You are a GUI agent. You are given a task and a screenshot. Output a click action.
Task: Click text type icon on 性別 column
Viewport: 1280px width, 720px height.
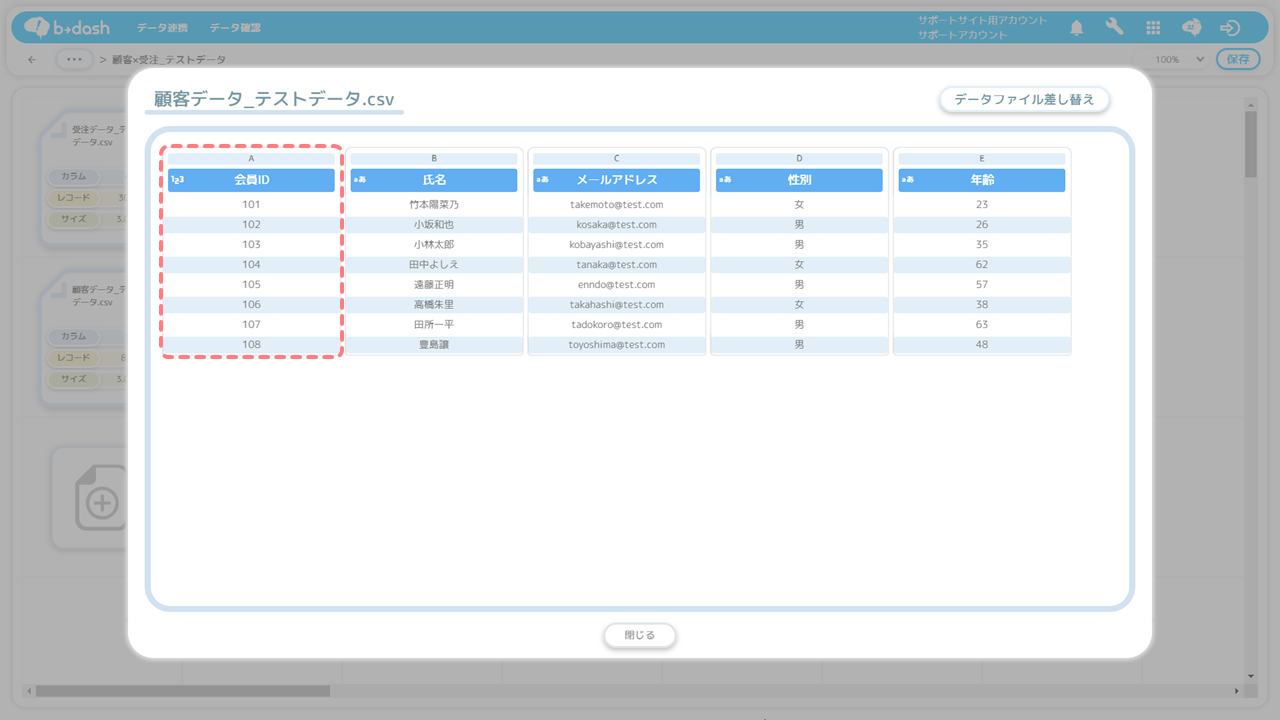[725, 180]
